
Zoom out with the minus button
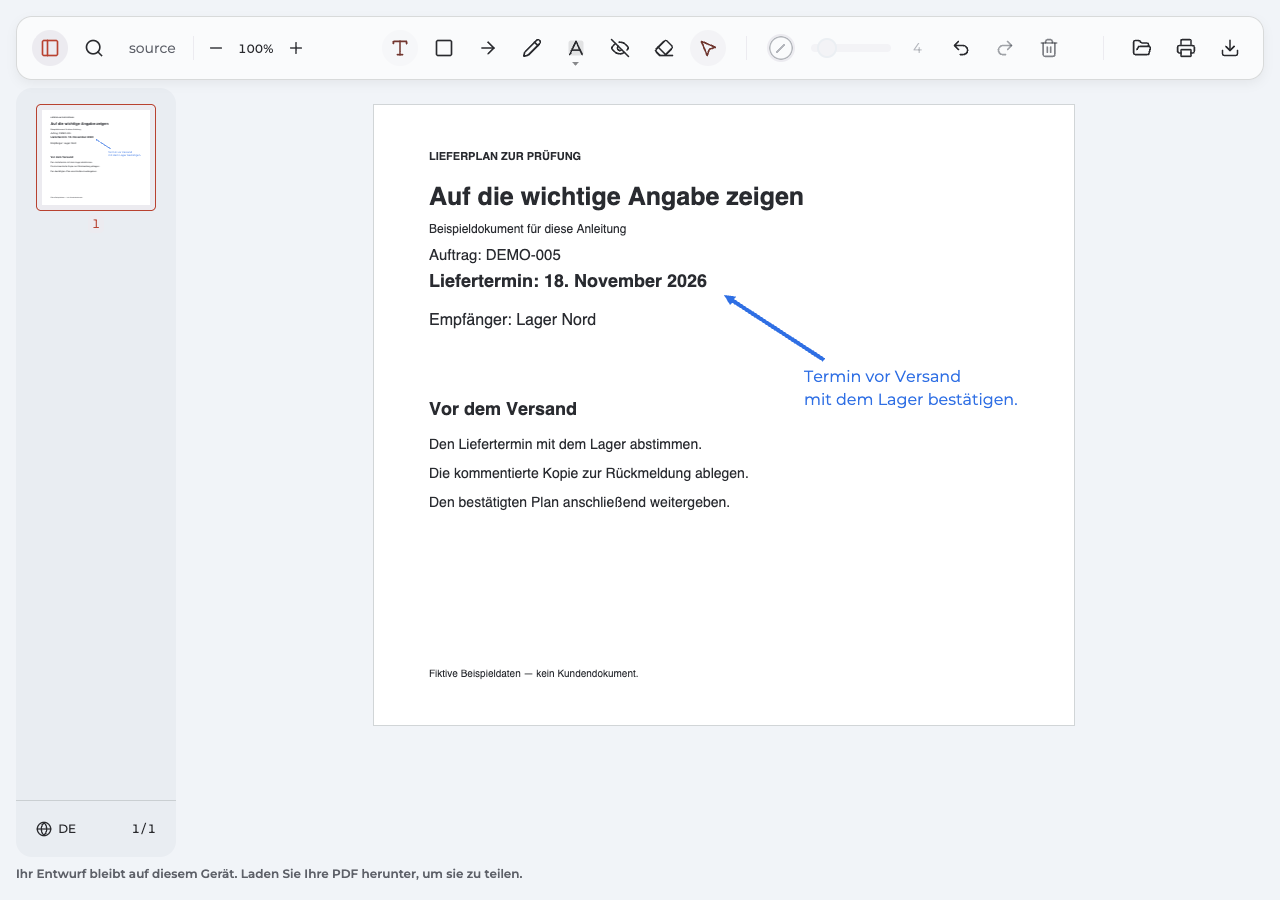[x=216, y=48]
